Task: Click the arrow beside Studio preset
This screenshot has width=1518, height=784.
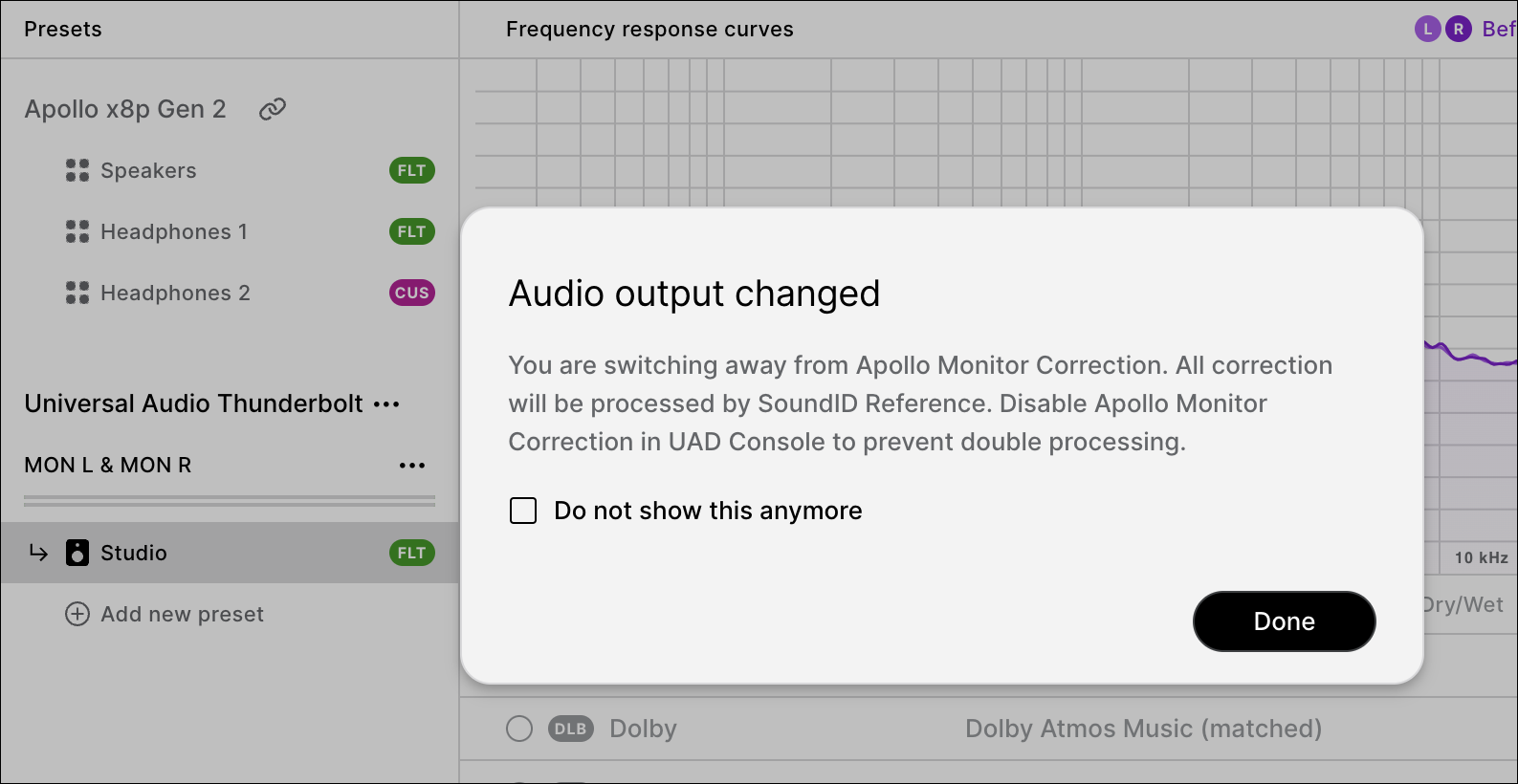Action: (x=38, y=553)
